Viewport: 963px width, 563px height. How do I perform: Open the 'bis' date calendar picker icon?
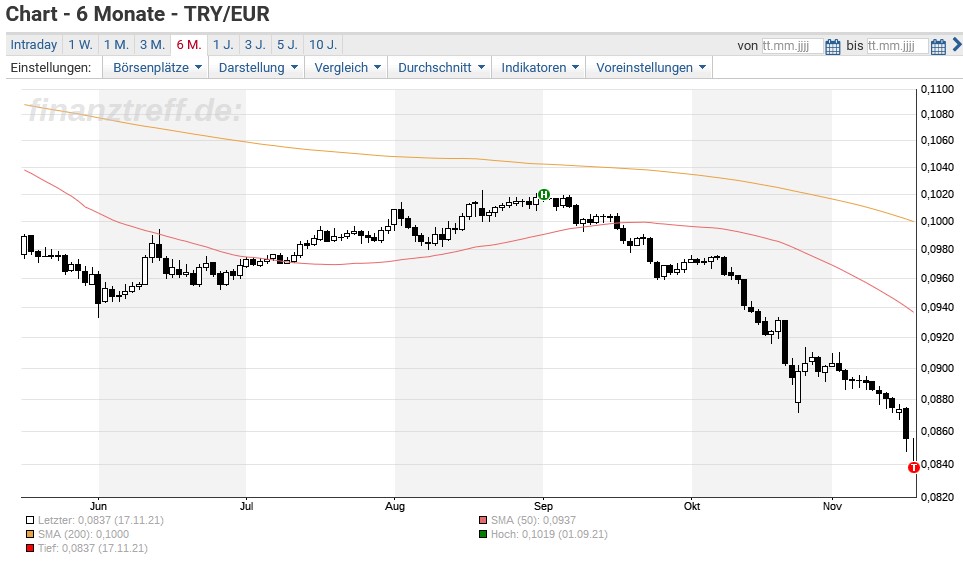tap(938, 46)
